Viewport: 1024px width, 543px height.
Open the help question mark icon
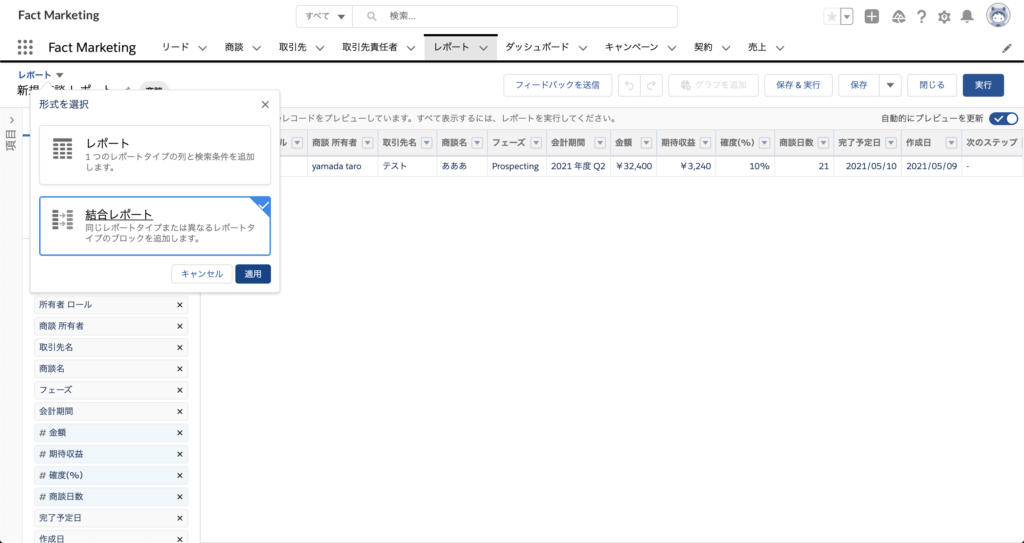[921, 17]
